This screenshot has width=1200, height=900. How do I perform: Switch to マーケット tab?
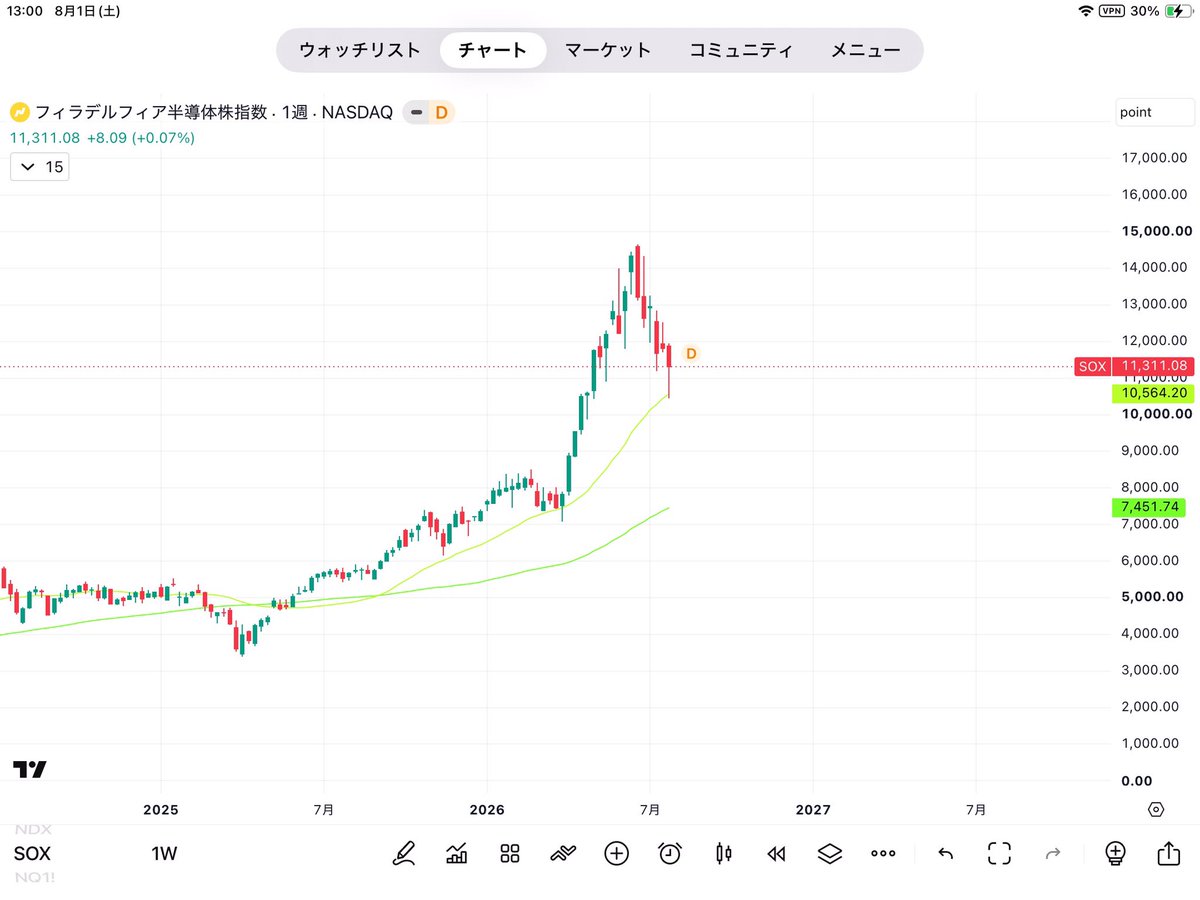(608, 50)
